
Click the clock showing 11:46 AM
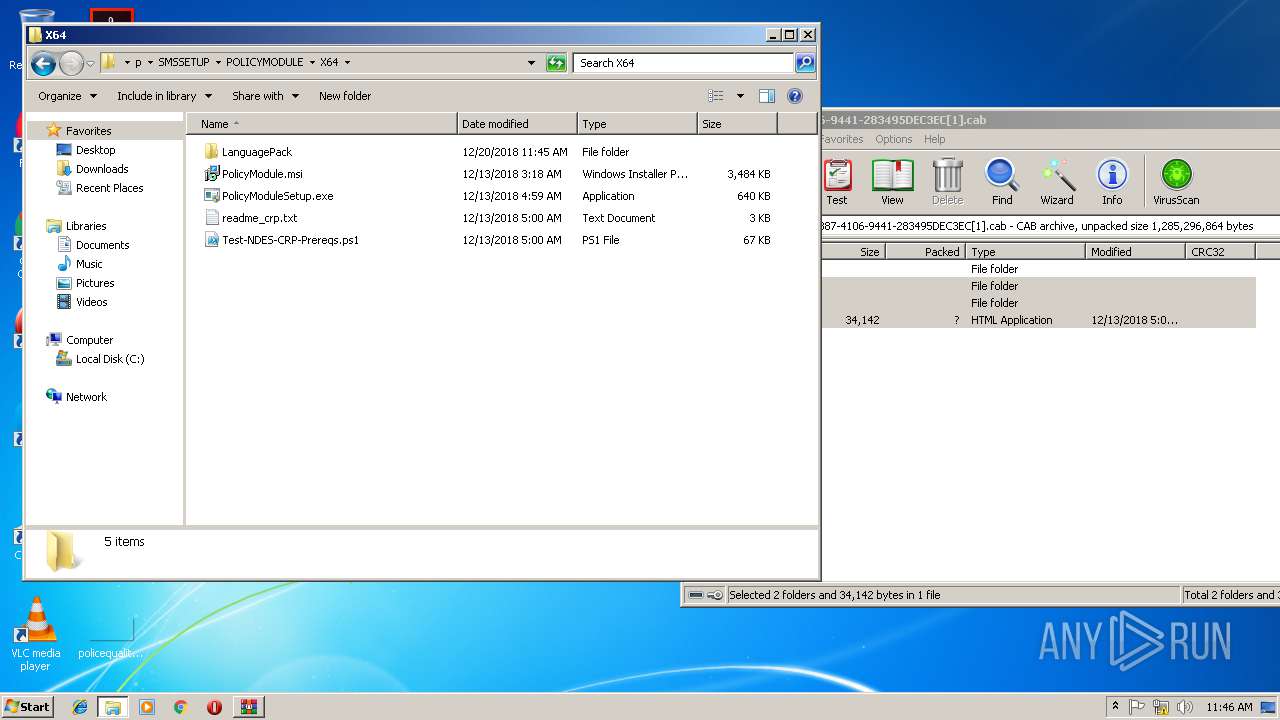click(x=1229, y=707)
